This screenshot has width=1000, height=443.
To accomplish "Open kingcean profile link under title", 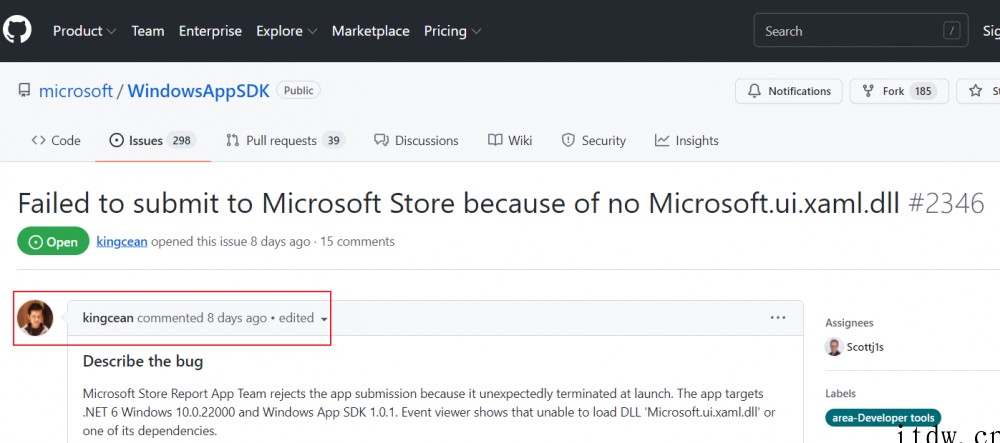I will 122,242.
